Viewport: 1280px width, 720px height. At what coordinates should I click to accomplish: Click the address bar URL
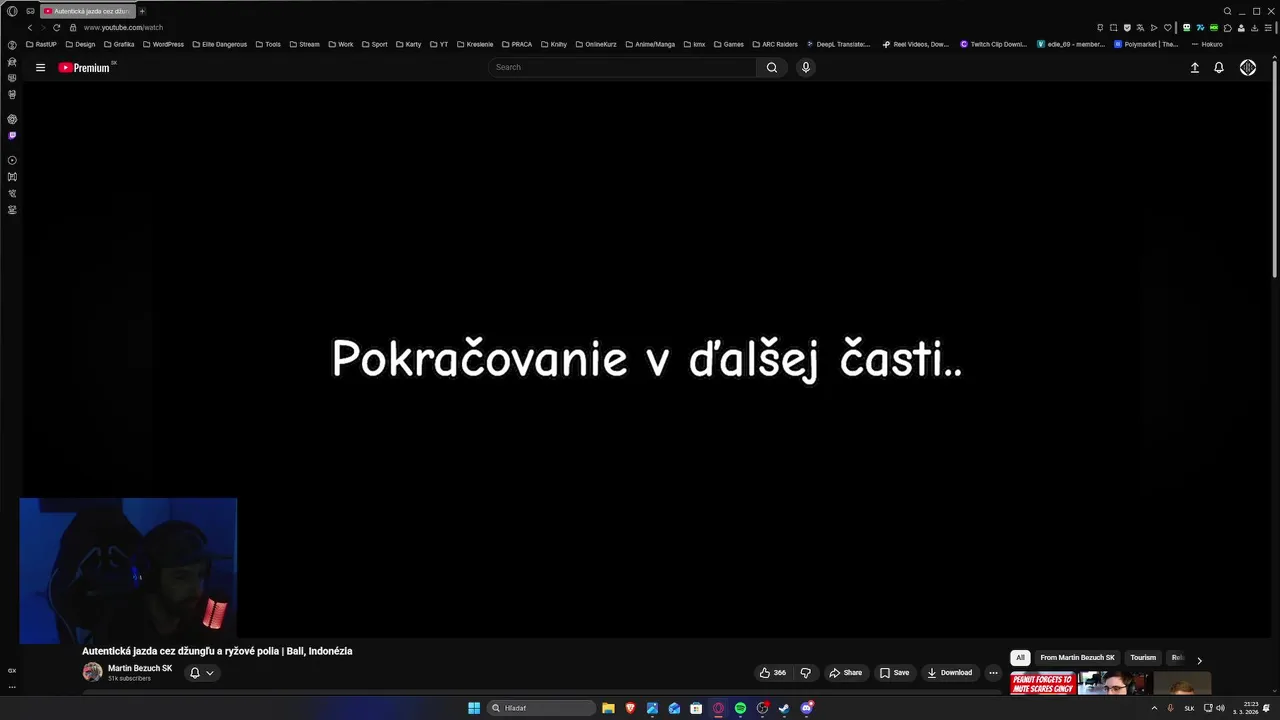(123, 27)
